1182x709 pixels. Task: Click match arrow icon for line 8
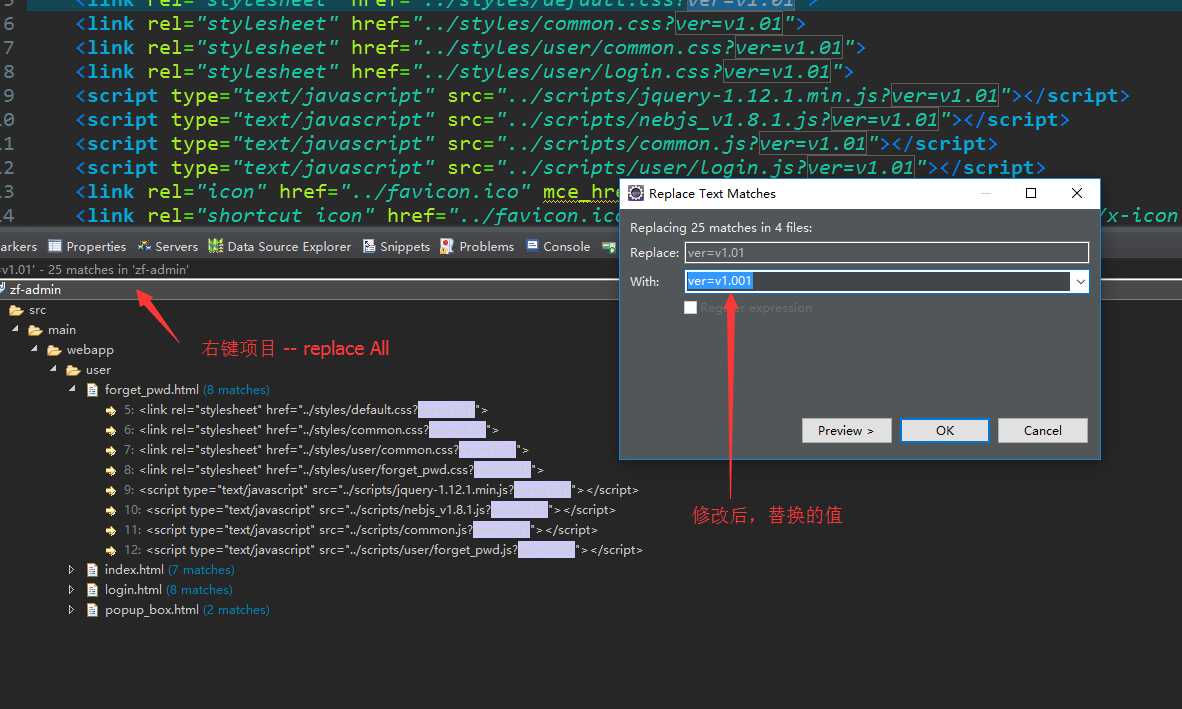(x=111, y=470)
